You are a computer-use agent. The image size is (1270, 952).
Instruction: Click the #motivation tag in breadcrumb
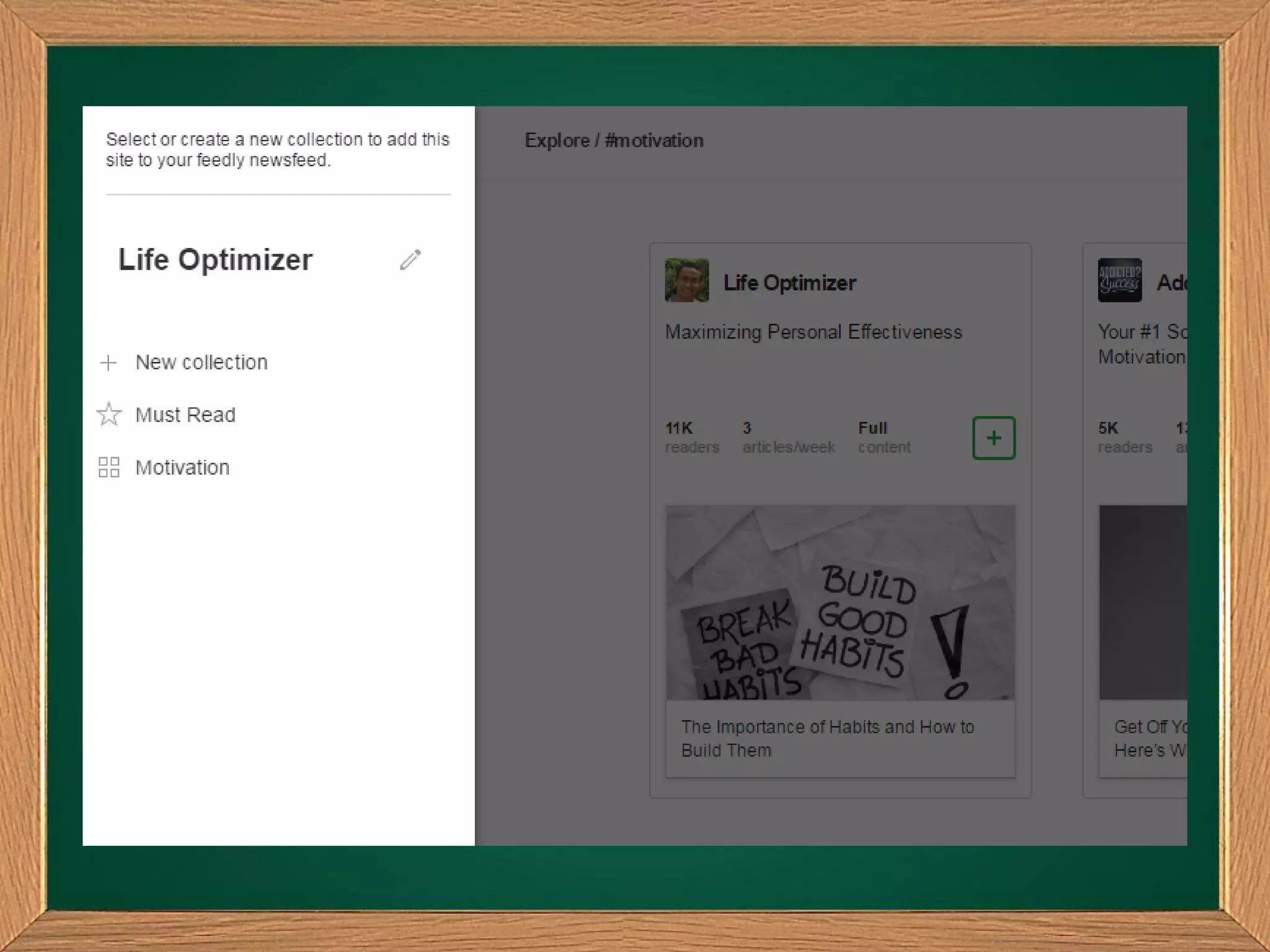point(654,141)
